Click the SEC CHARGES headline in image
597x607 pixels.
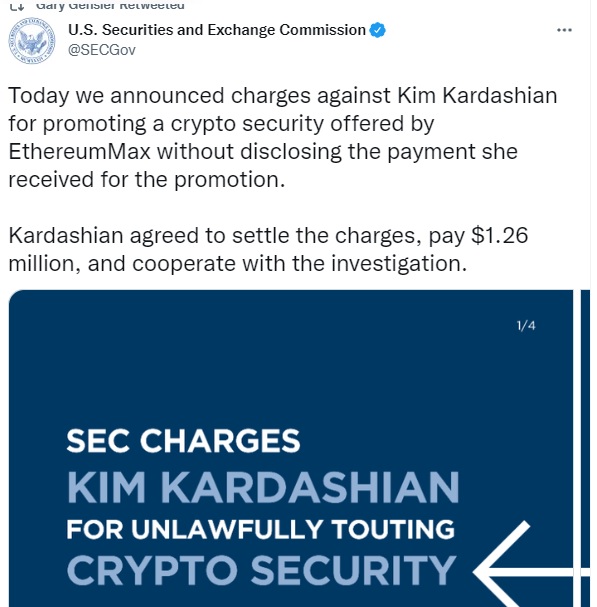click(183, 441)
